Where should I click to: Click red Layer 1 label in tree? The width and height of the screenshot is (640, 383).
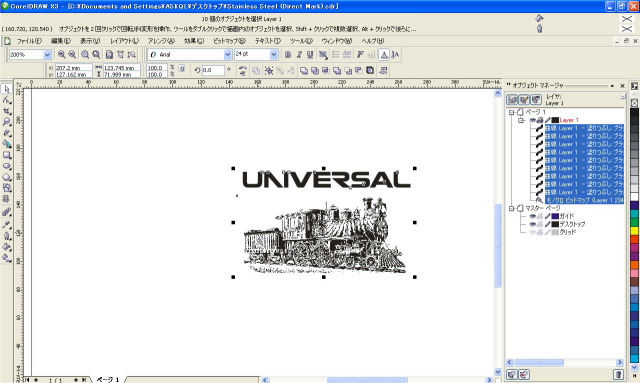pyautogui.click(x=569, y=120)
